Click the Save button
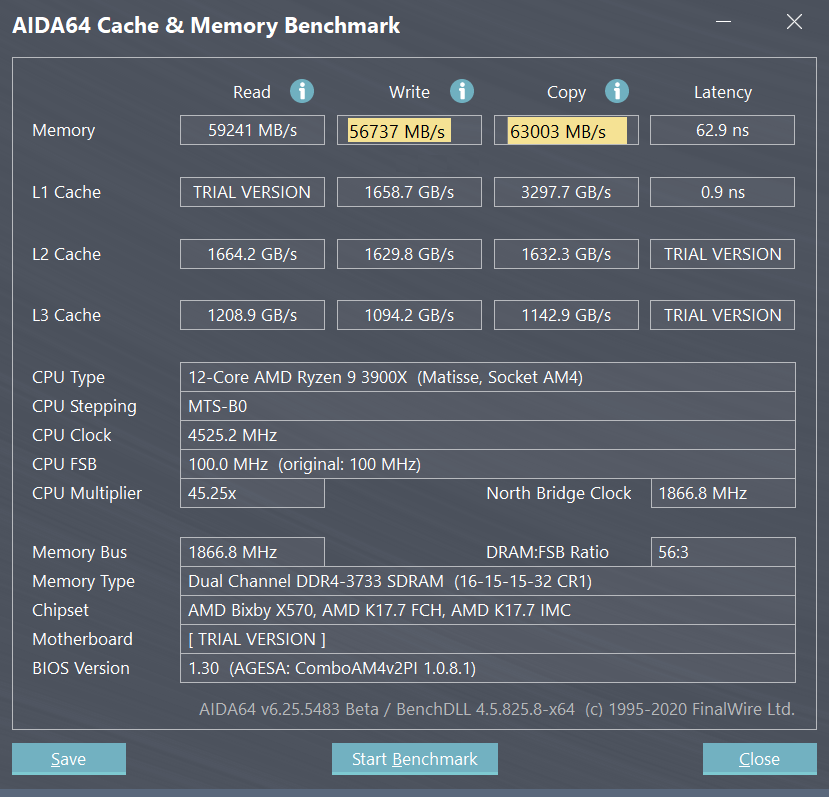 (x=69, y=759)
